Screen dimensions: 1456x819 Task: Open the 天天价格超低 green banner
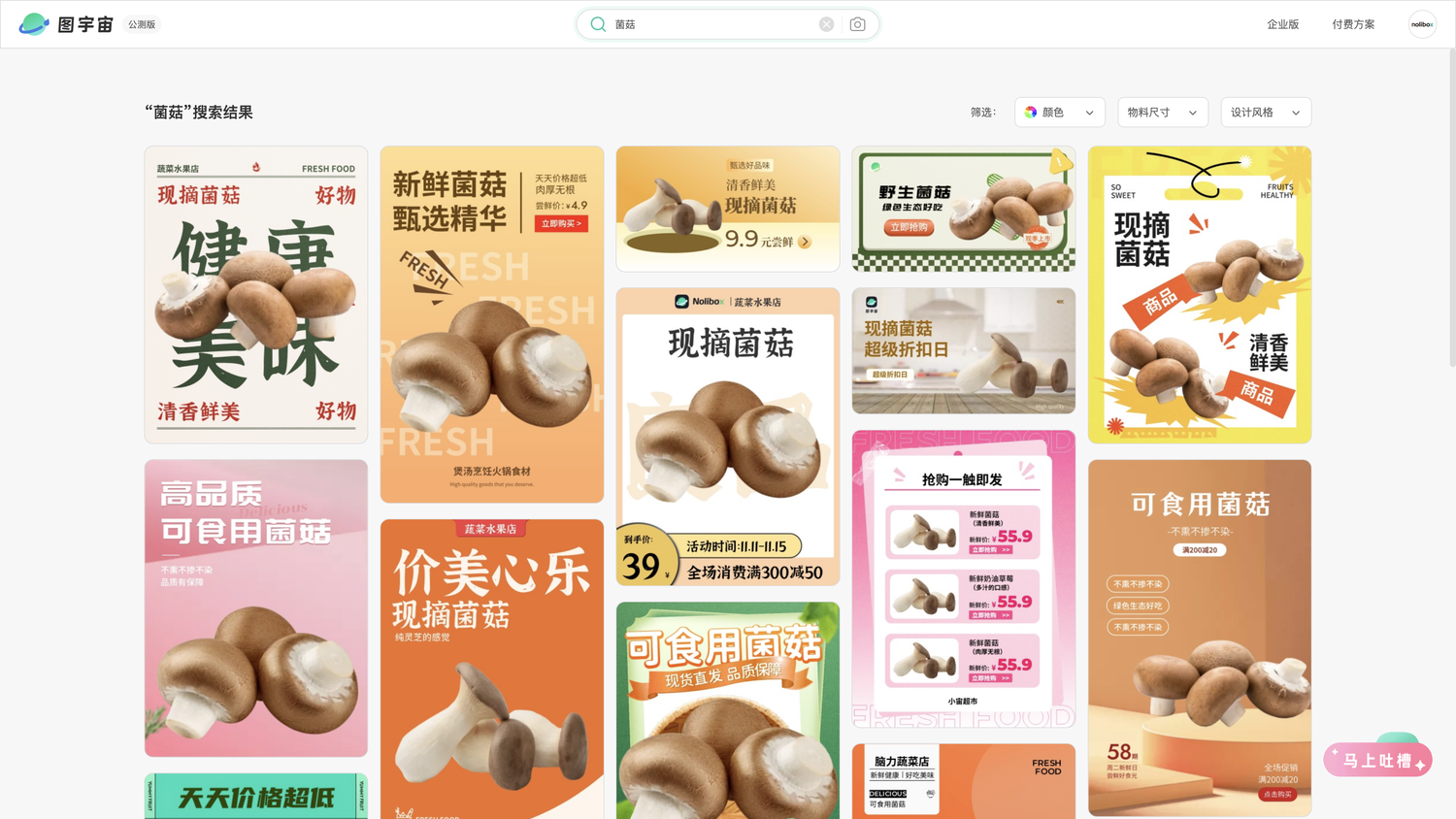point(256,796)
